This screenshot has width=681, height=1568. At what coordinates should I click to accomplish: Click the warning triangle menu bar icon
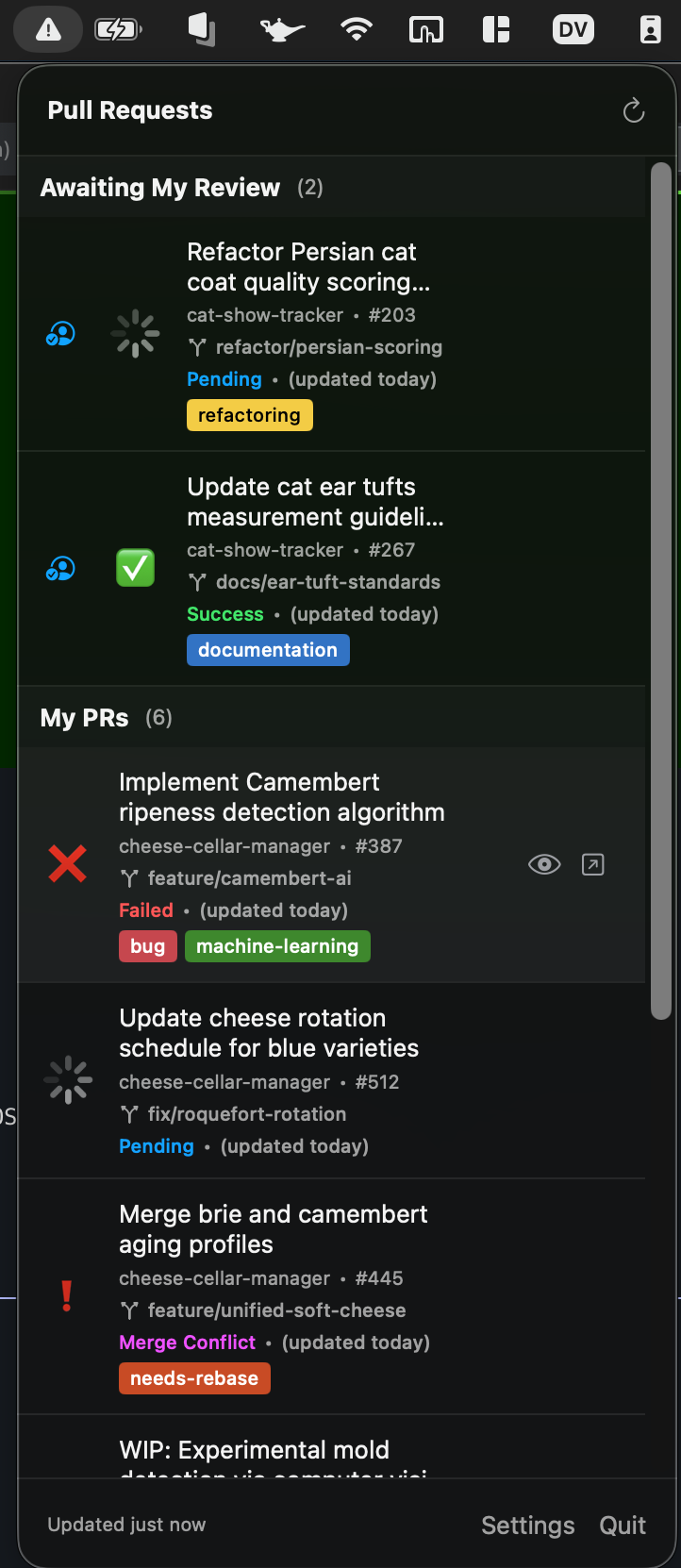click(x=48, y=30)
